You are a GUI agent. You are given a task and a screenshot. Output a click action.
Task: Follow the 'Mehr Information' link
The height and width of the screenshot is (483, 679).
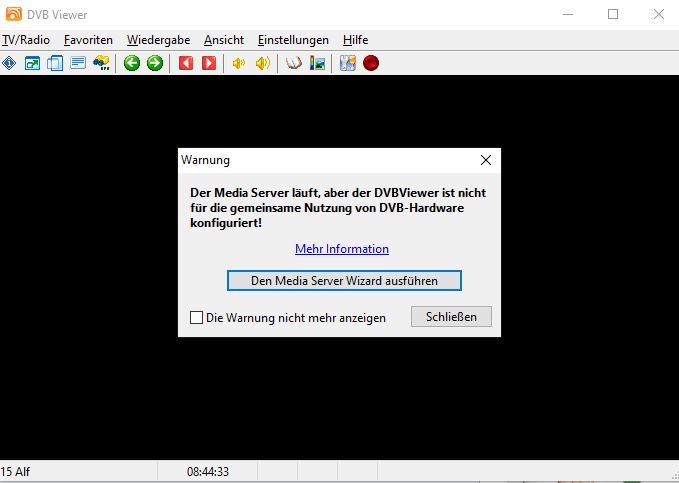342,249
